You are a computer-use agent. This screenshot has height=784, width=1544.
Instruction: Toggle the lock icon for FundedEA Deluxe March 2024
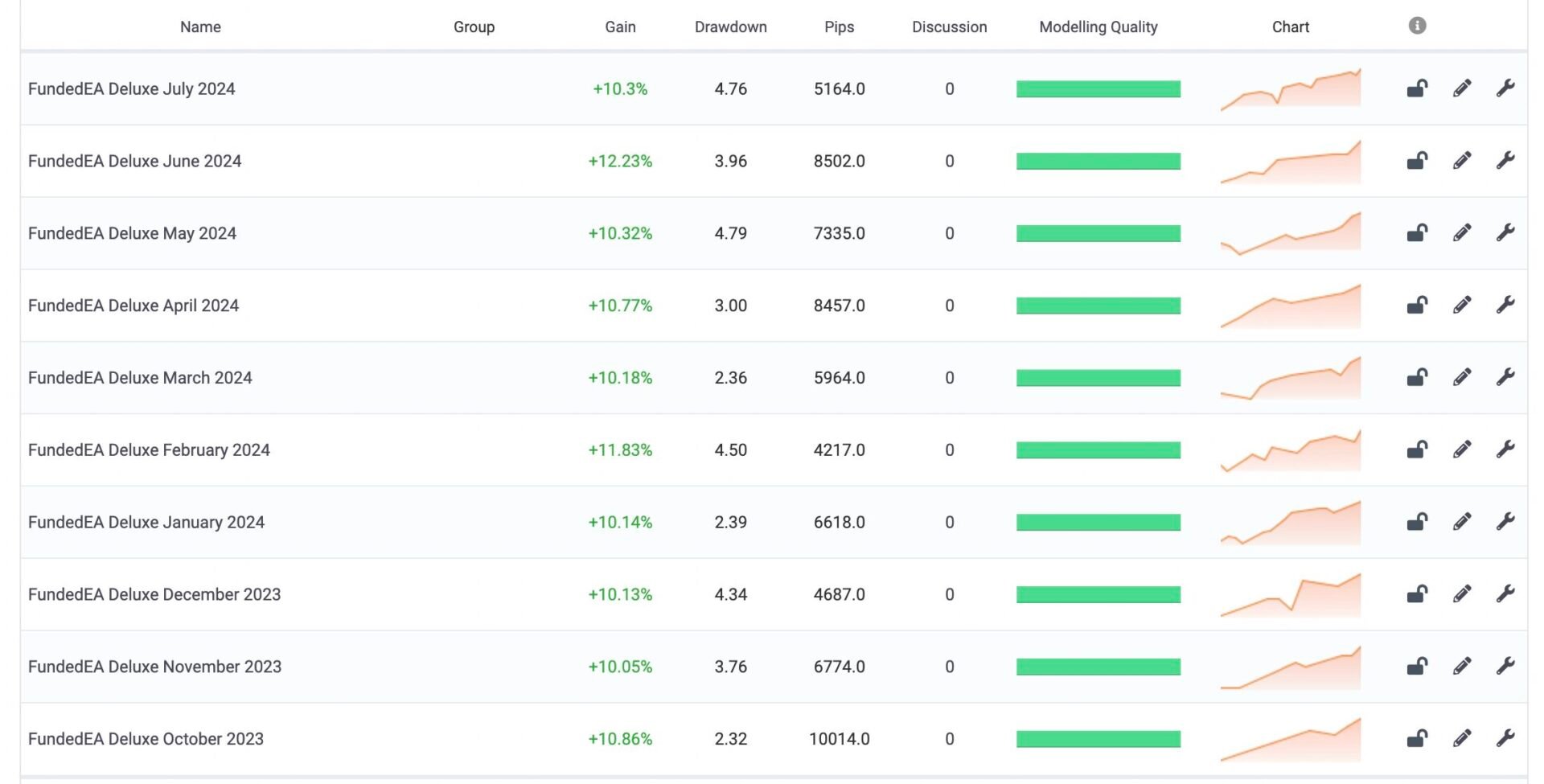pyautogui.click(x=1417, y=377)
